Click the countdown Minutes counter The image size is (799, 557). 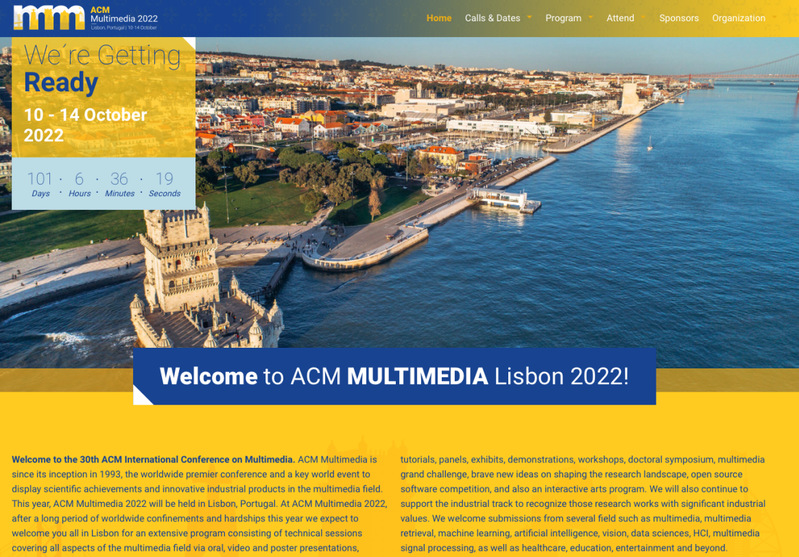[x=119, y=183]
